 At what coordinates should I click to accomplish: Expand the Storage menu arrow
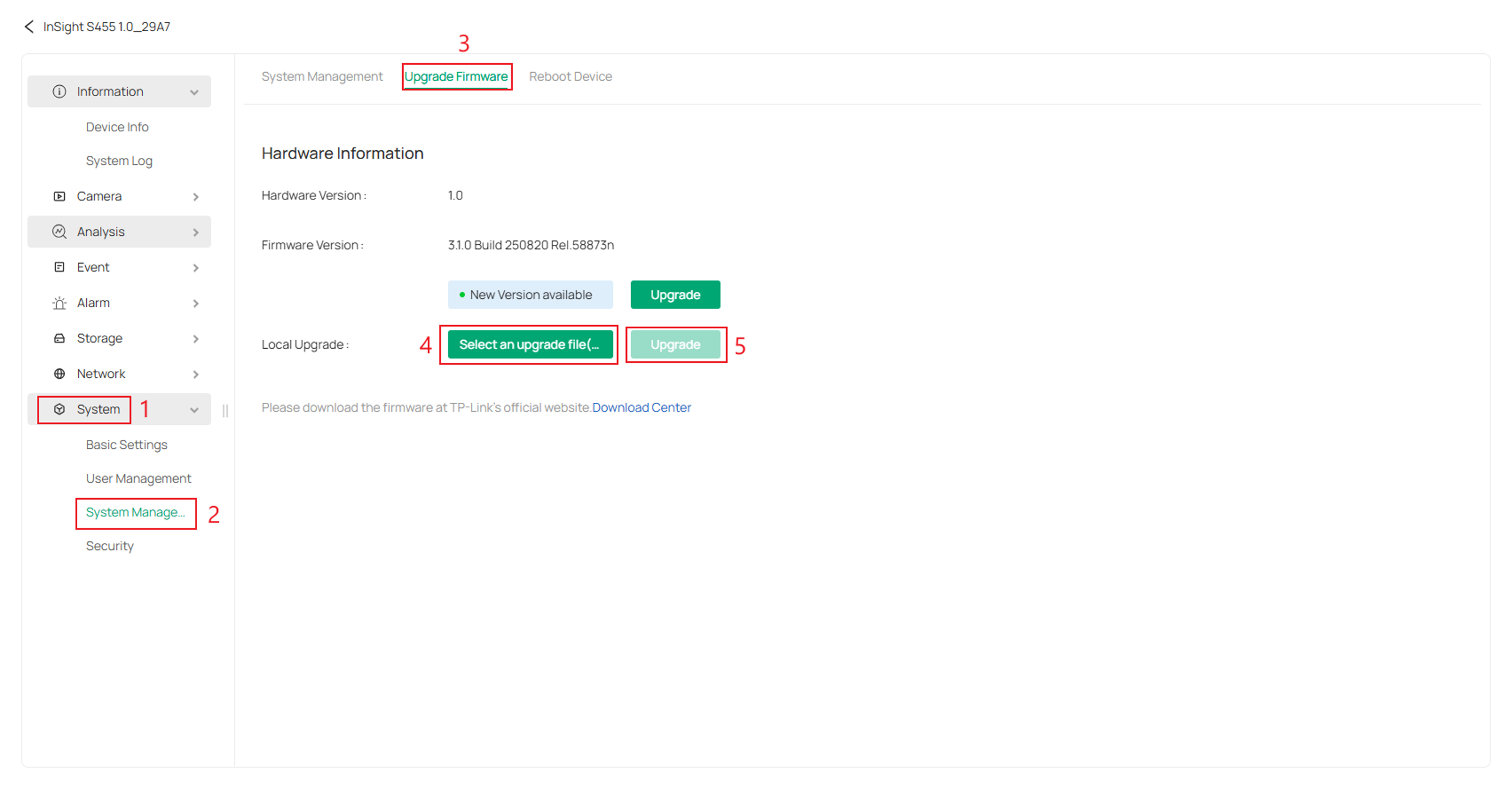196,339
